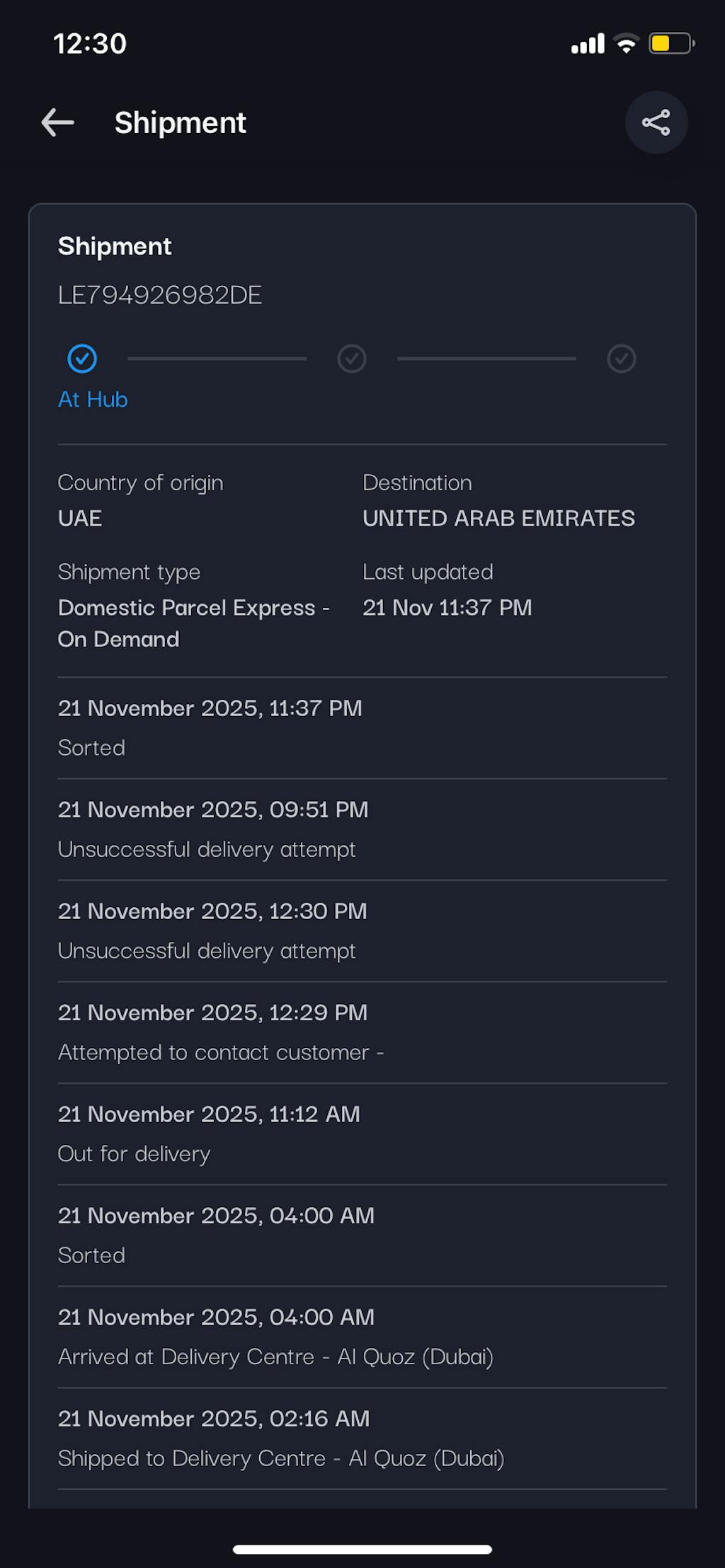Tap Attempted to contact customer entry
725x1568 pixels.
point(220,1032)
